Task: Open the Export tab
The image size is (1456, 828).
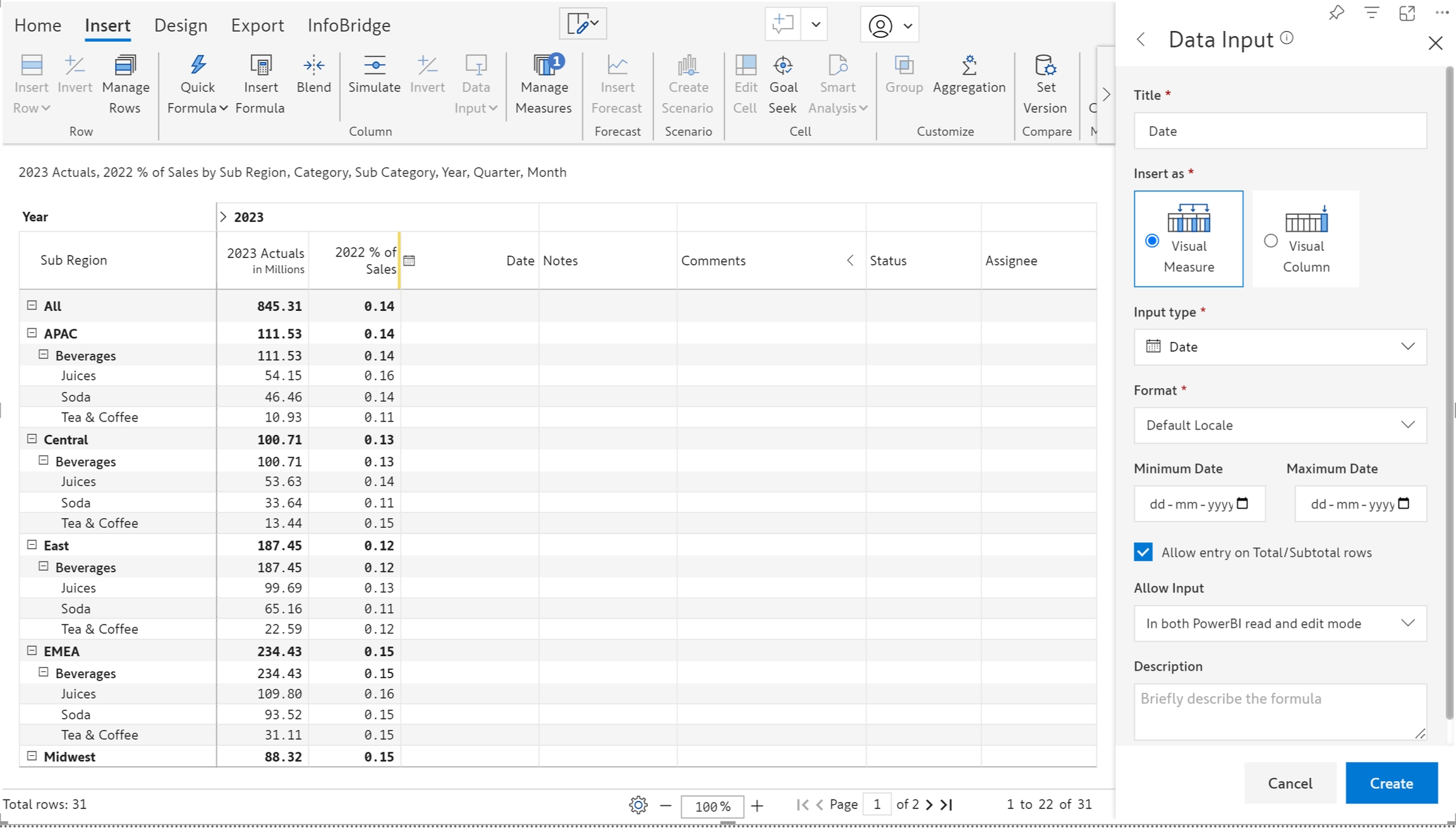Action: tap(257, 25)
